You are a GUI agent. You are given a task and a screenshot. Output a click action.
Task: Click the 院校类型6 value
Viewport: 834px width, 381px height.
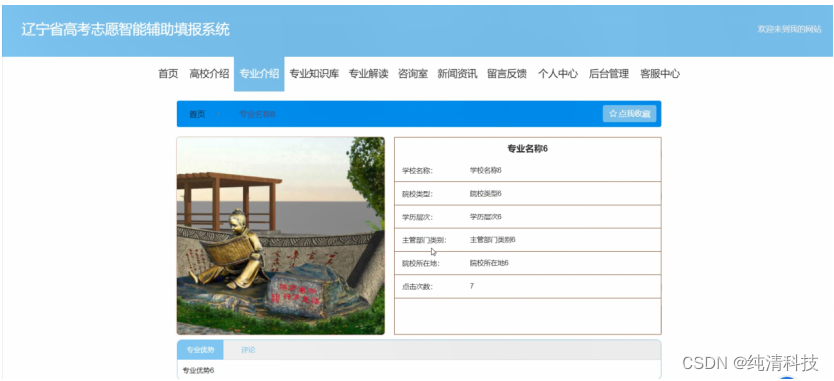pyautogui.click(x=485, y=194)
